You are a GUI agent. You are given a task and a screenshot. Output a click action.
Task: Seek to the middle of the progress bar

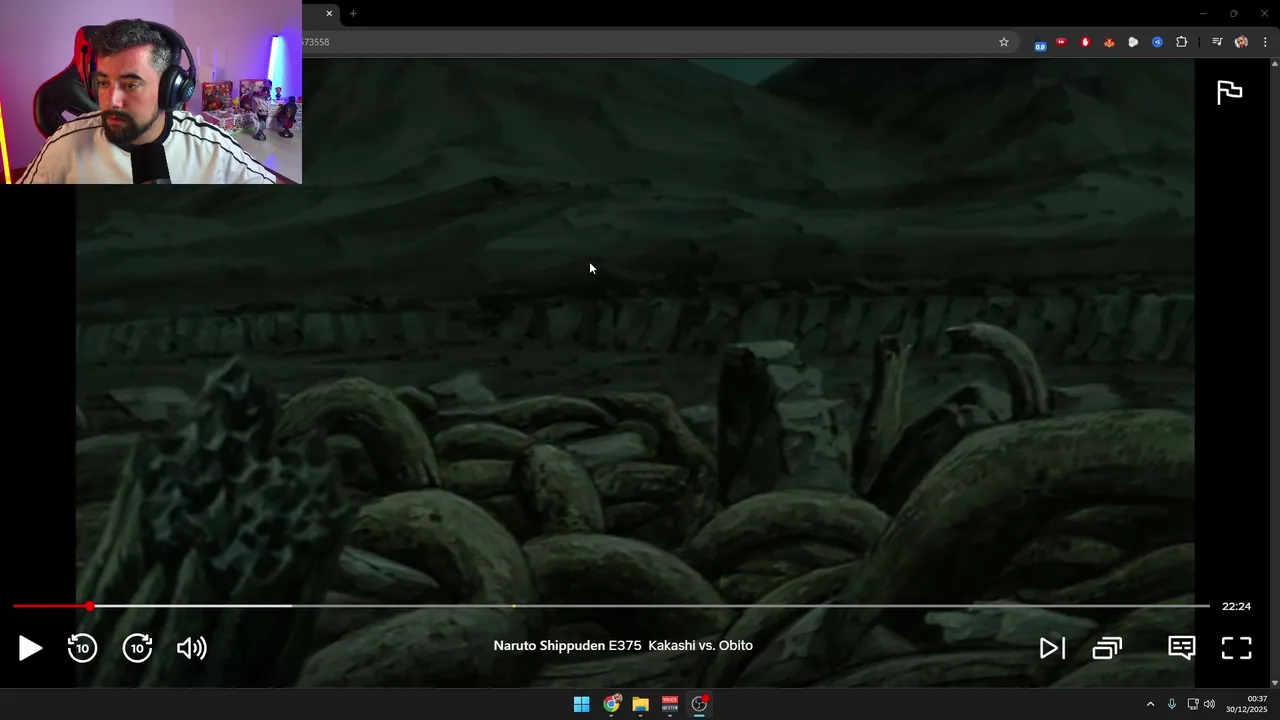pos(611,606)
